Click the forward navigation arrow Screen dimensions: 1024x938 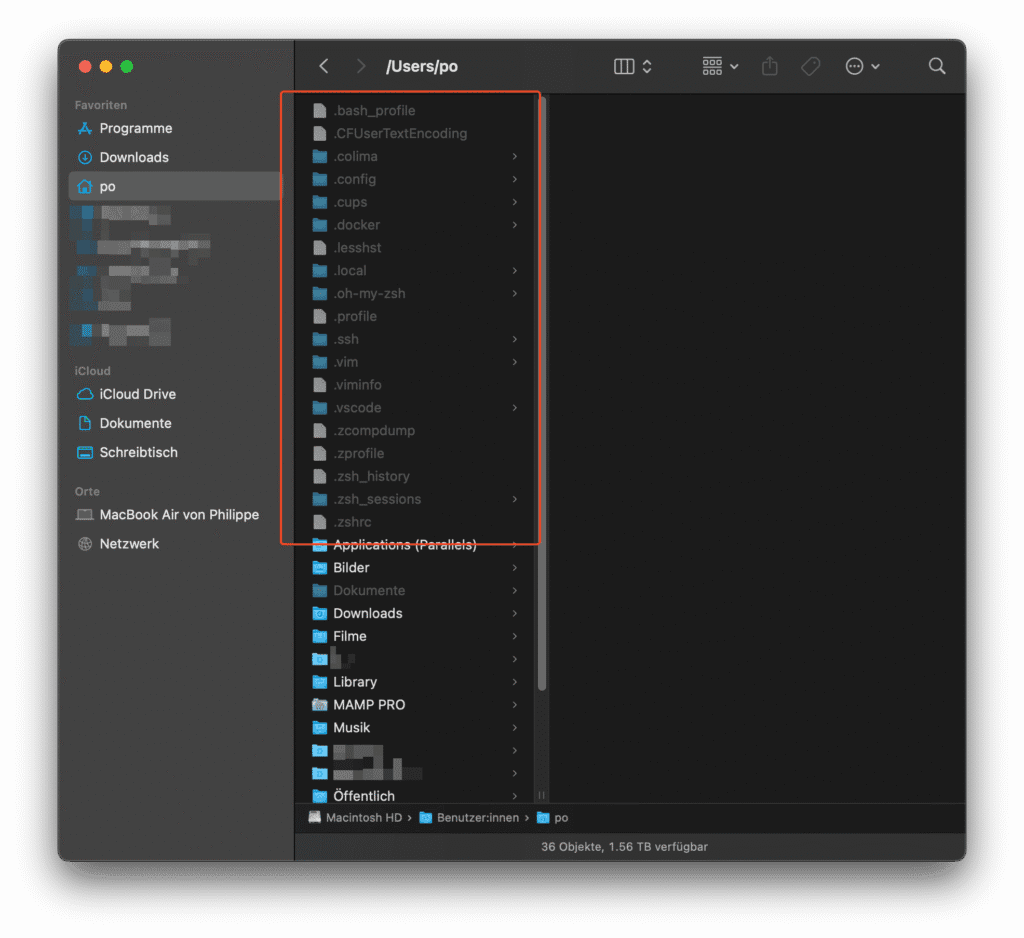pos(360,66)
